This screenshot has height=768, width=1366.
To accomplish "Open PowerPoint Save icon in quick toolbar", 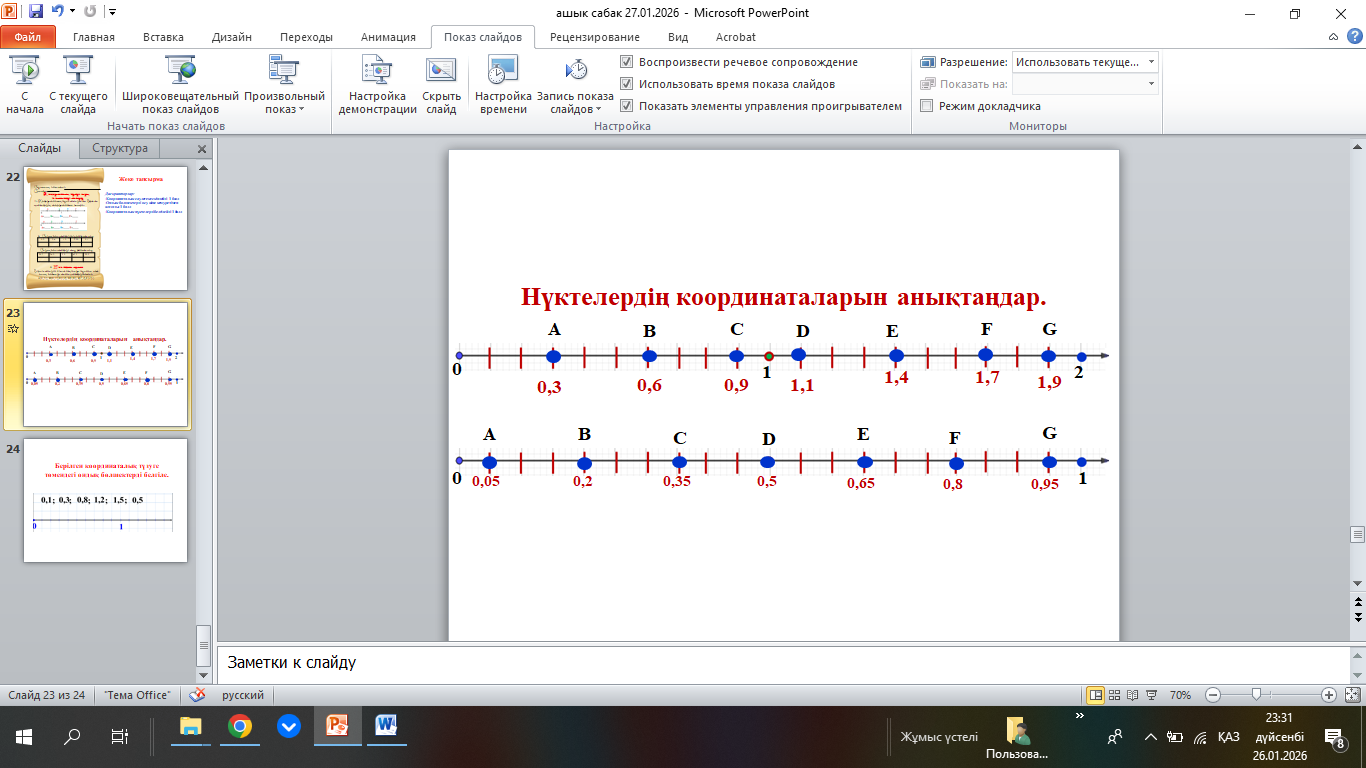I will pyautogui.click(x=36, y=13).
